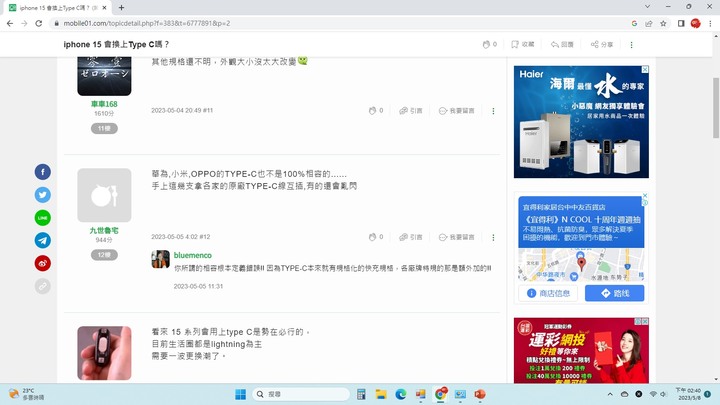Screen dimensions: 720x405
Task: Leave a comment on post #12
Action: tap(456, 237)
